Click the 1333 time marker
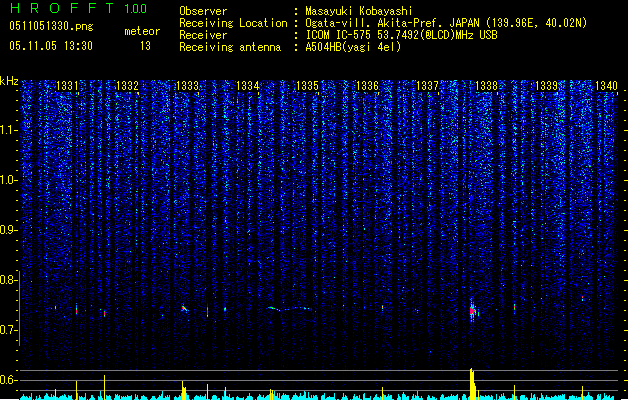Image resolution: width=629 pixels, height=400 pixels. coord(187,86)
